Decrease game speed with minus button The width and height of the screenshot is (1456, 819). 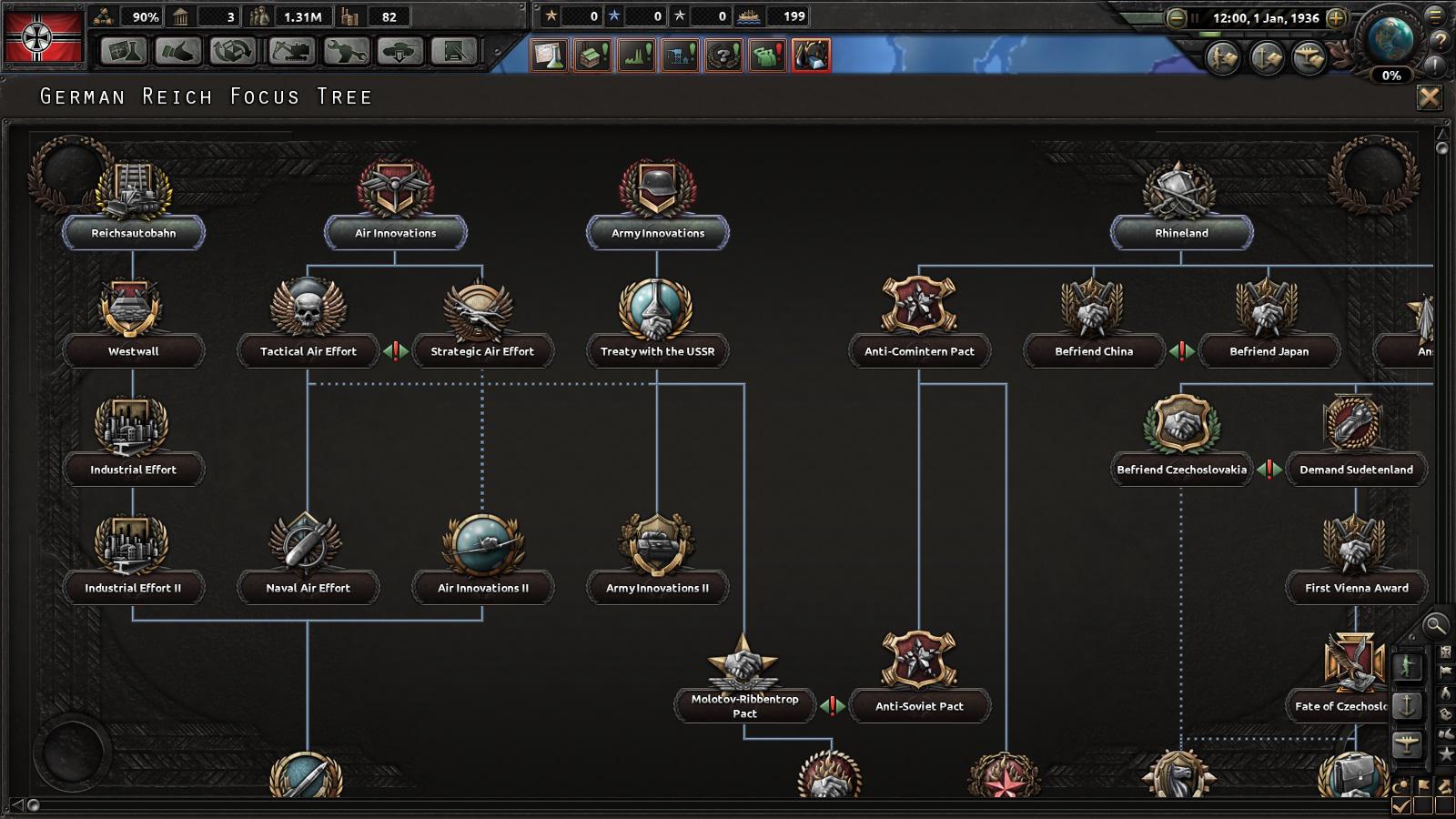[x=1177, y=17]
